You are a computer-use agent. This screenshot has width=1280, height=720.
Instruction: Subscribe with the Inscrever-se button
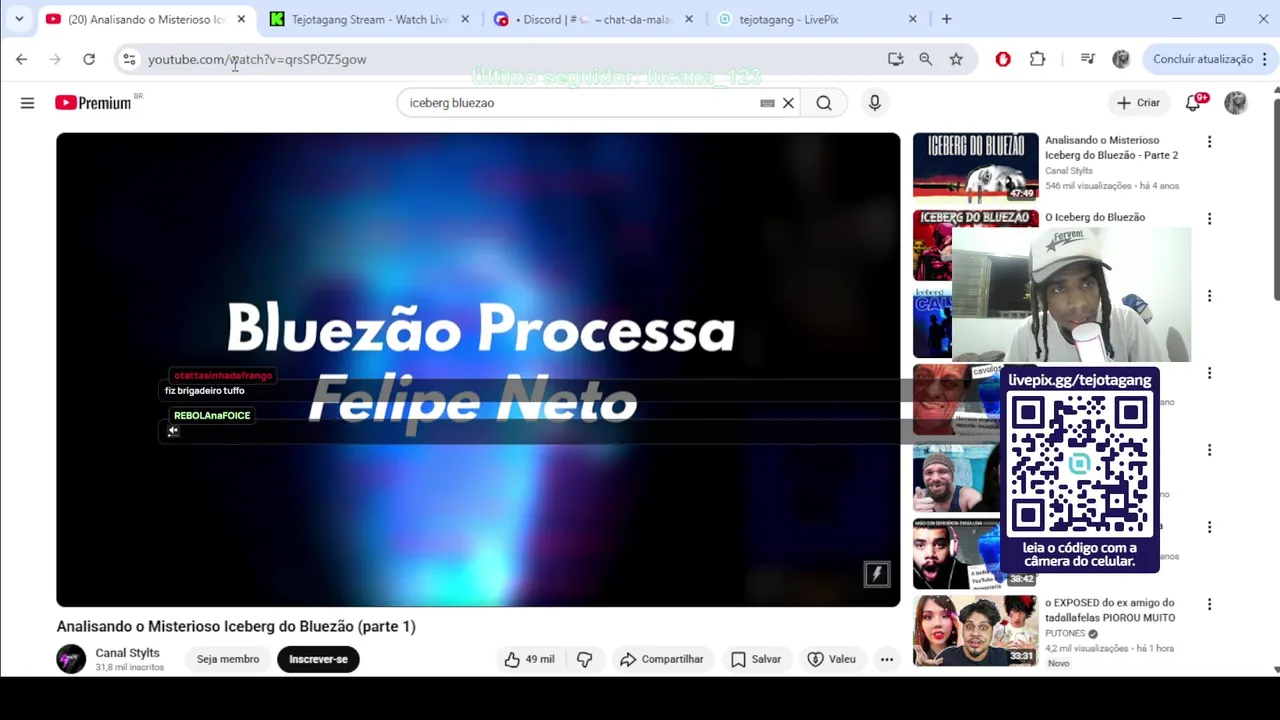pos(318,659)
